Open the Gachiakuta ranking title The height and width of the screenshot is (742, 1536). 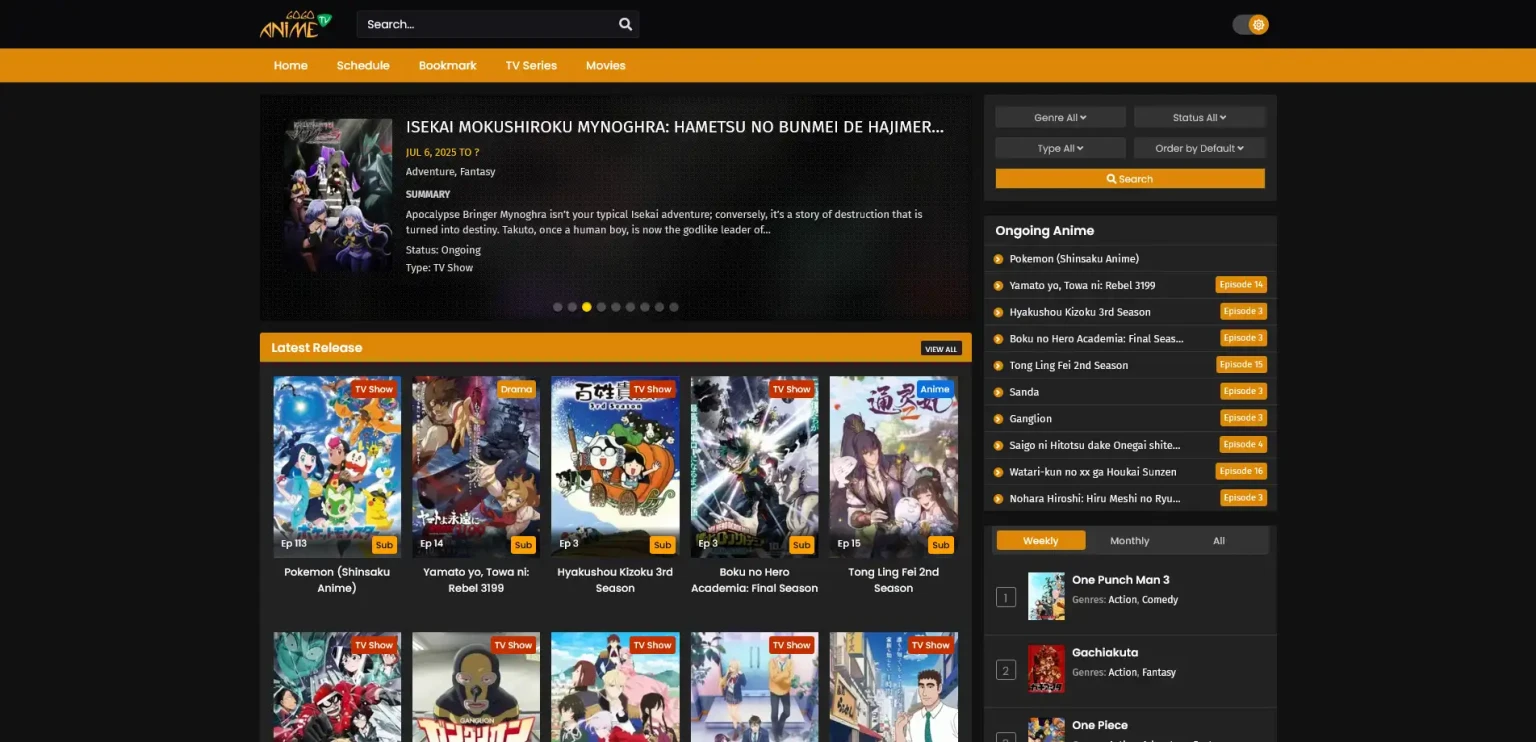1105,652
